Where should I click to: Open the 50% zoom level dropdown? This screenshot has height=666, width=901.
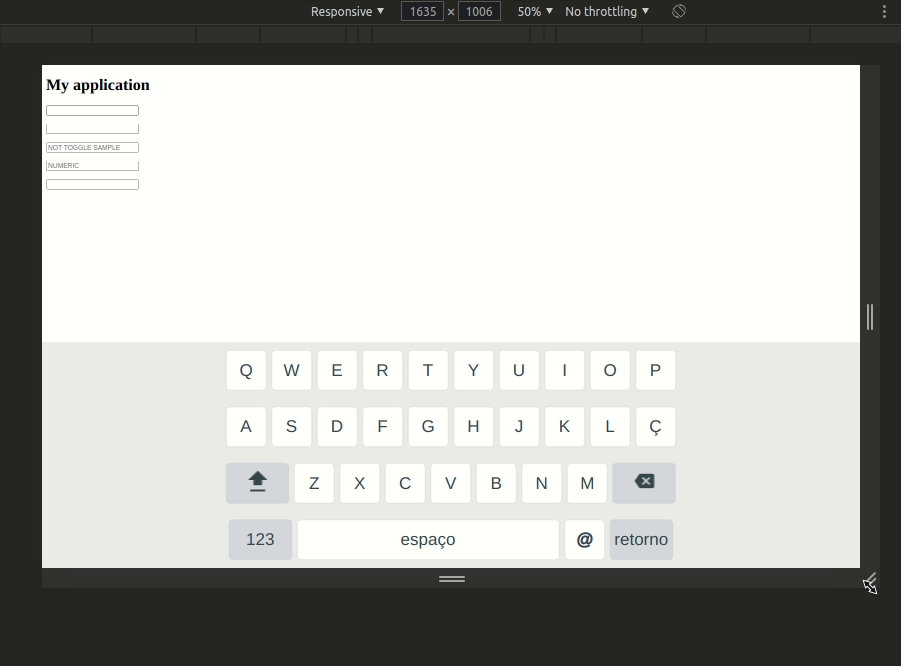tap(533, 11)
